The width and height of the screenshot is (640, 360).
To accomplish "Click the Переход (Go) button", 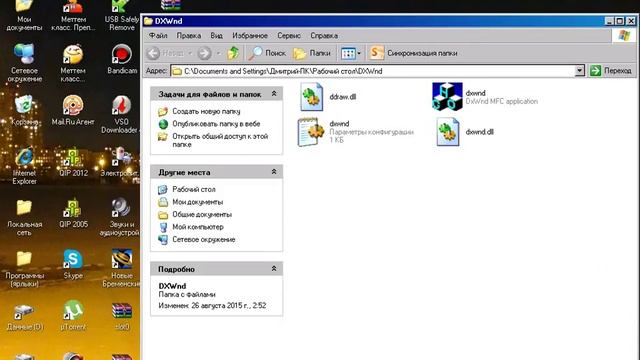I will [611, 71].
